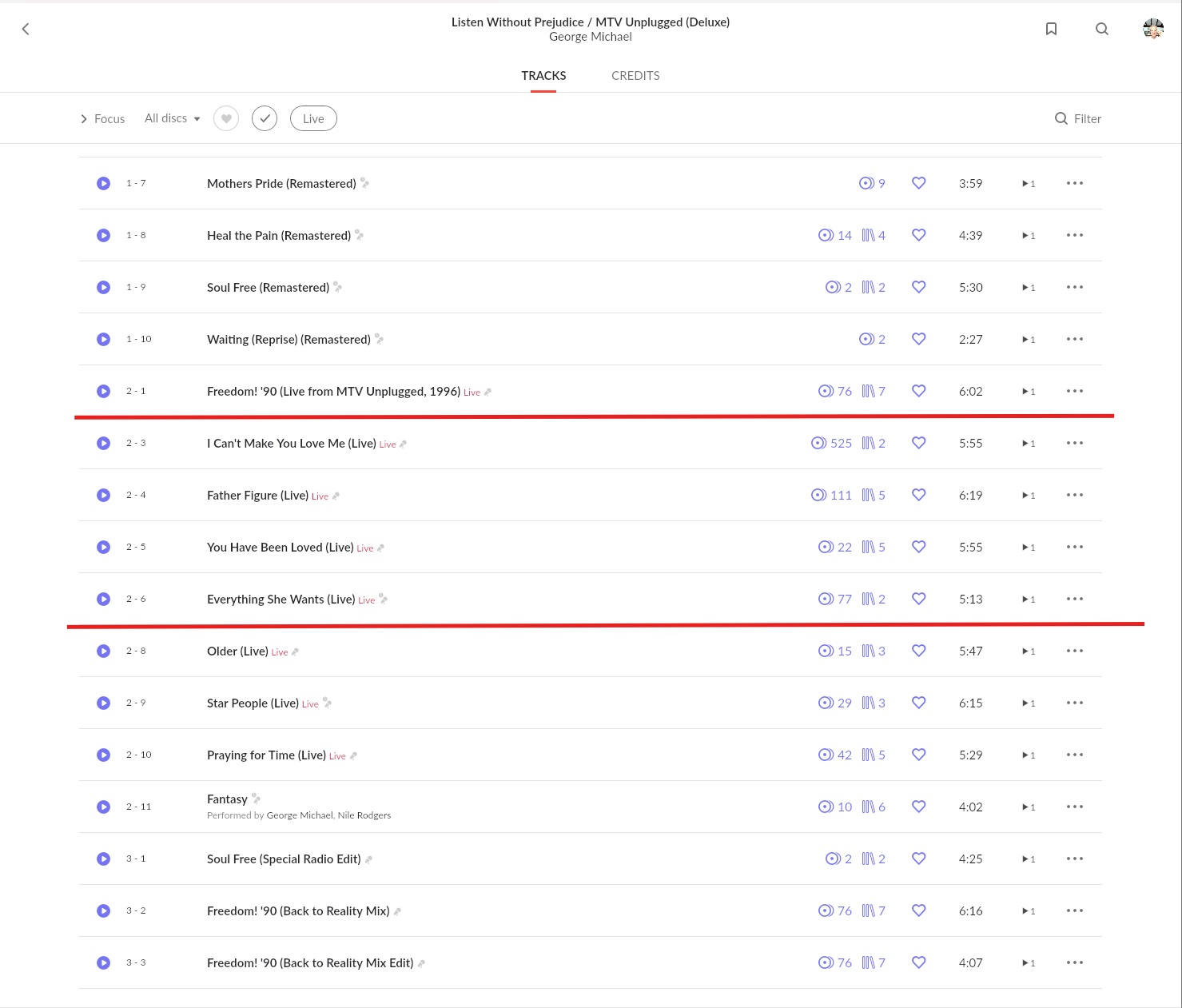Select the TRACKS tab
The height and width of the screenshot is (1008, 1182).
click(x=543, y=76)
